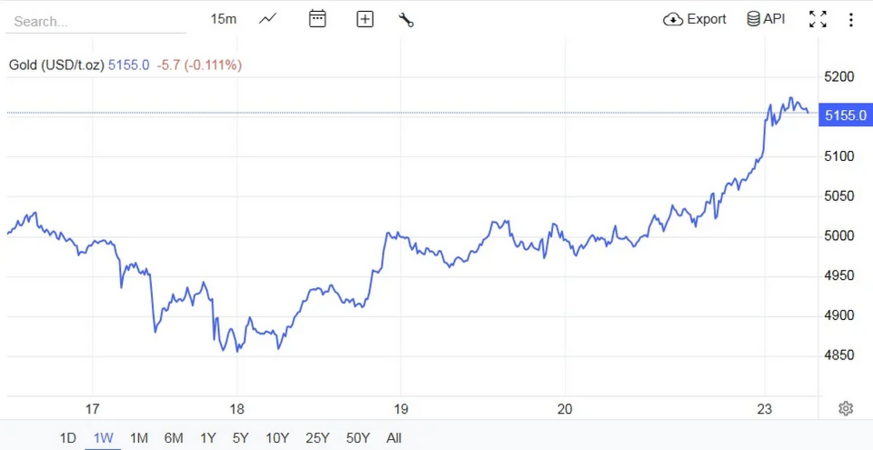Open chart settings gear icon
The width and height of the screenshot is (873, 450).
(846, 408)
